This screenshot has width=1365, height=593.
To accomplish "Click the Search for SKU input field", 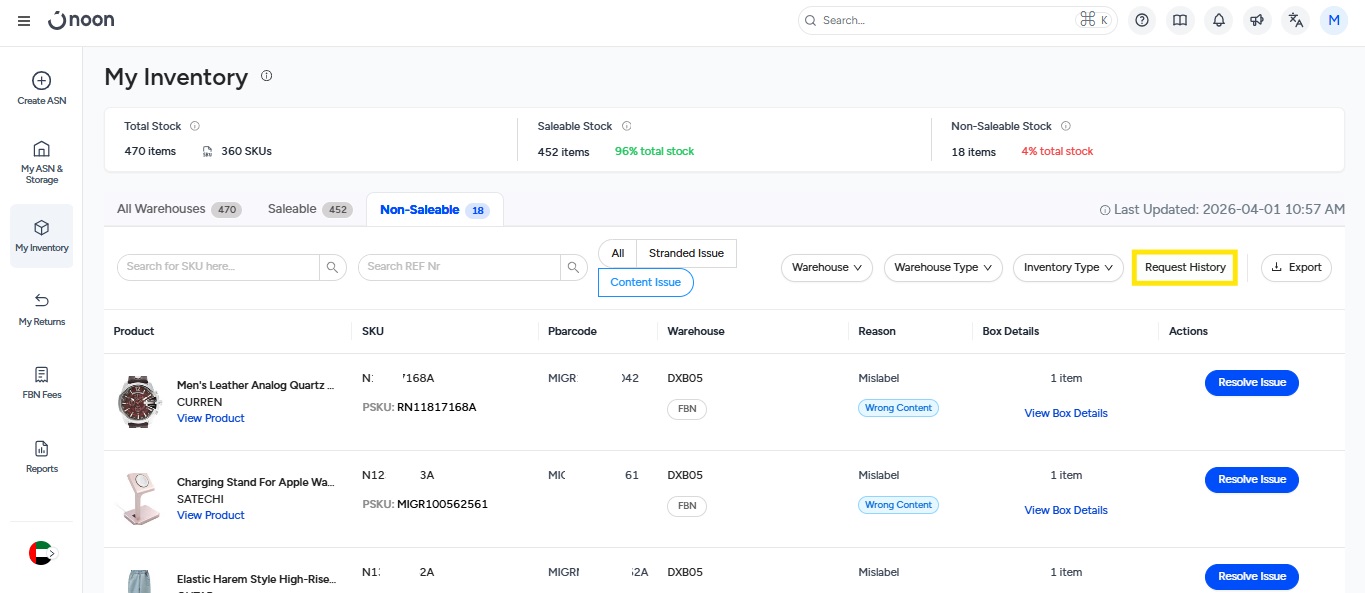I will 219,267.
